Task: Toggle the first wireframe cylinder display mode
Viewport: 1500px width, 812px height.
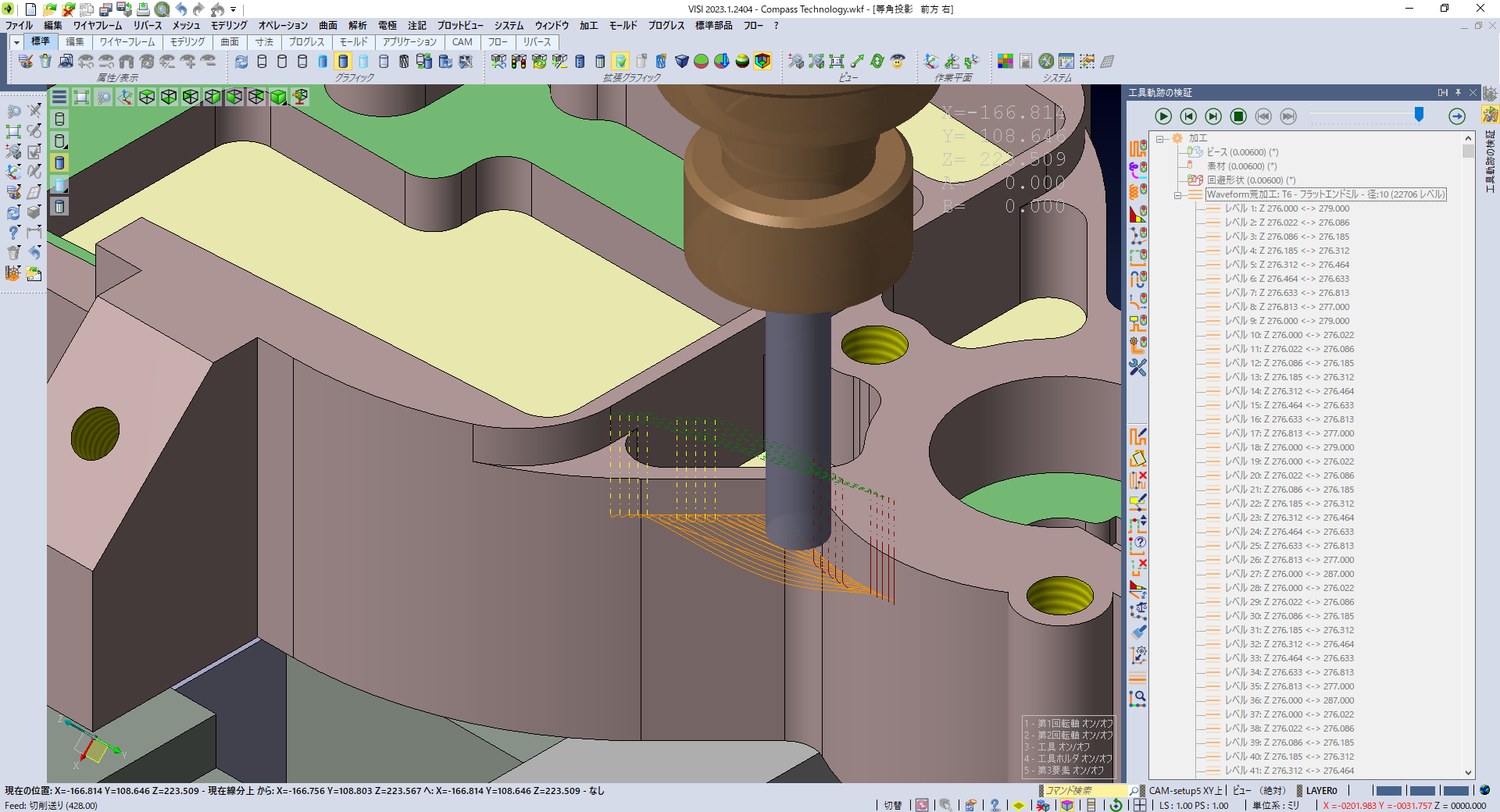Action: point(262,61)
